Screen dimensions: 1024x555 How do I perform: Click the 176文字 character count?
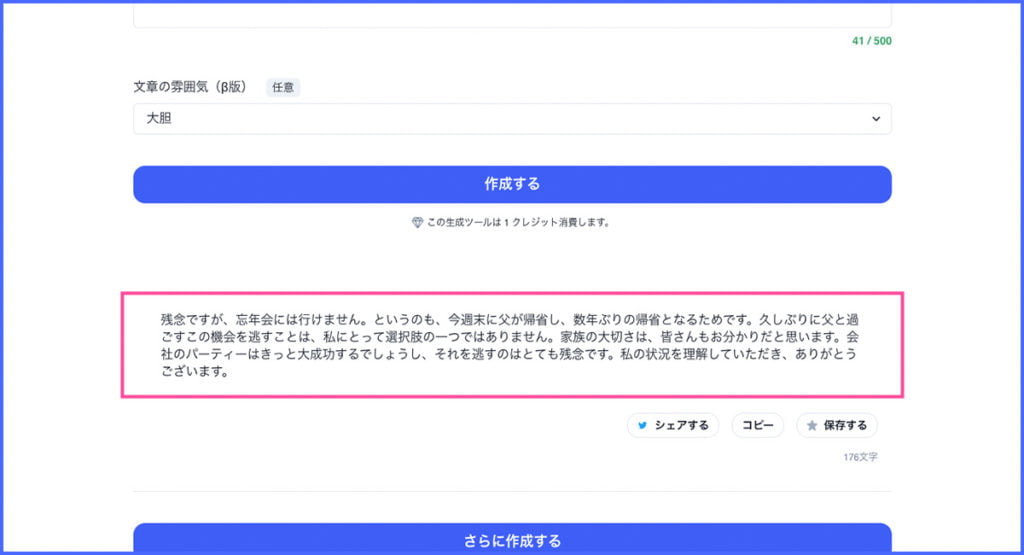tap(861, 457)
